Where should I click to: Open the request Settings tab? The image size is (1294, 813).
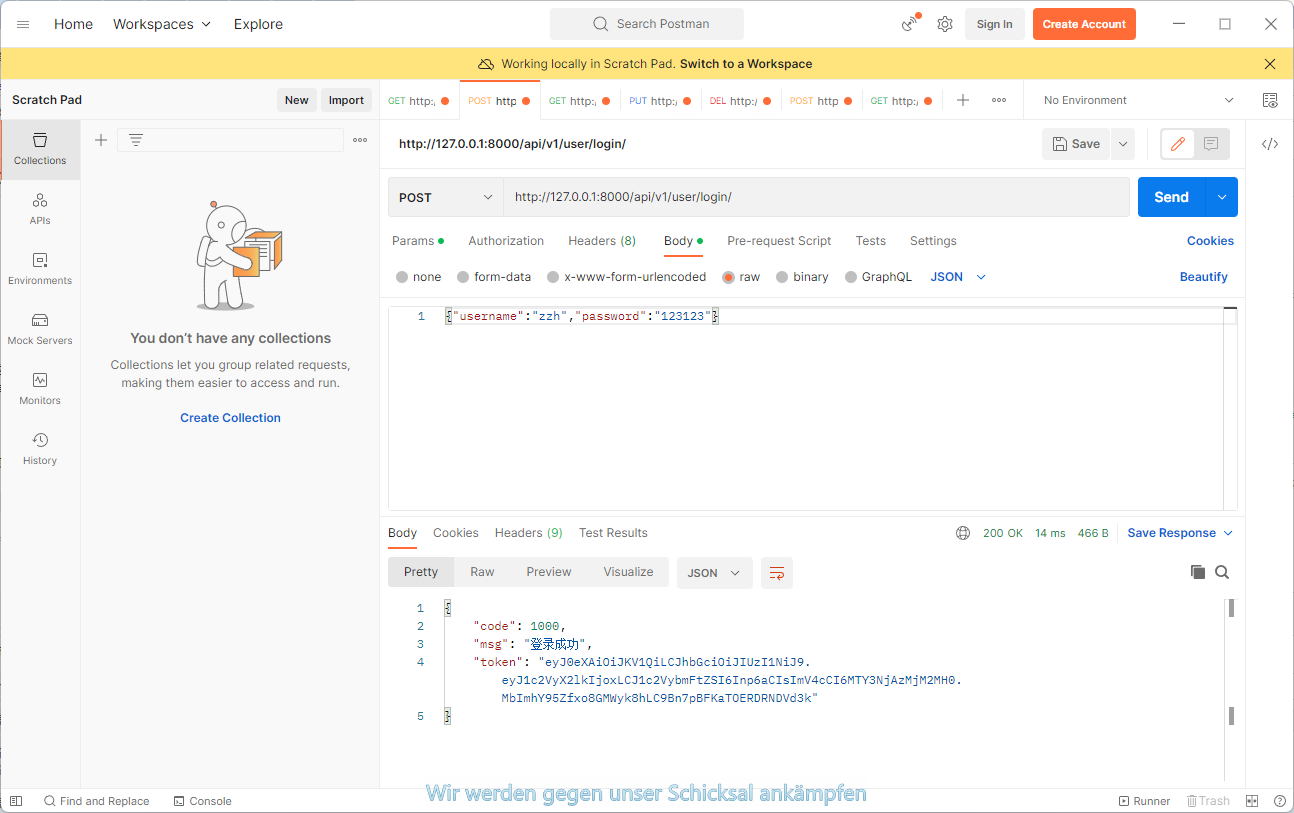coord(933,241)
